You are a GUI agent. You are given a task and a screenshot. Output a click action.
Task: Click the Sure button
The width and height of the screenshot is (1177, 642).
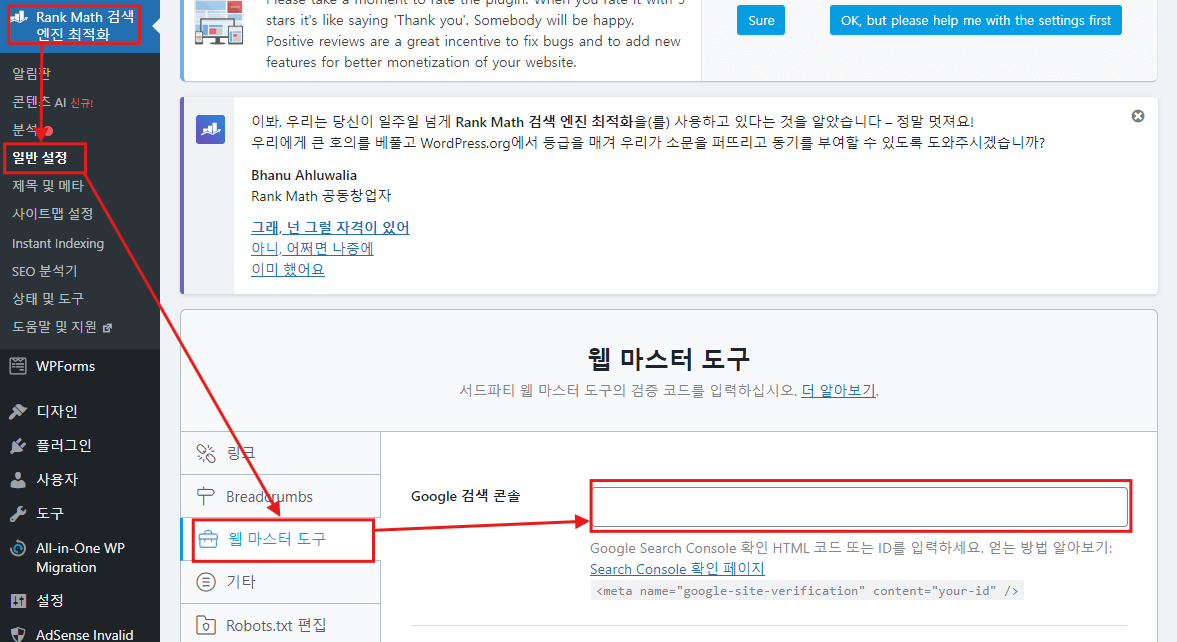click(761, 20)
